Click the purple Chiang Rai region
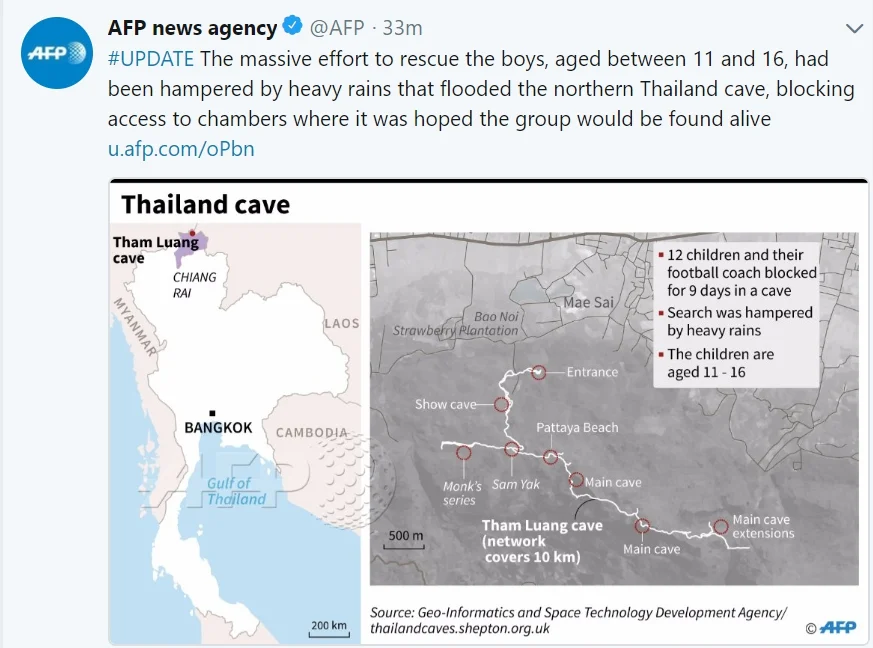 (x=189, y=247)
